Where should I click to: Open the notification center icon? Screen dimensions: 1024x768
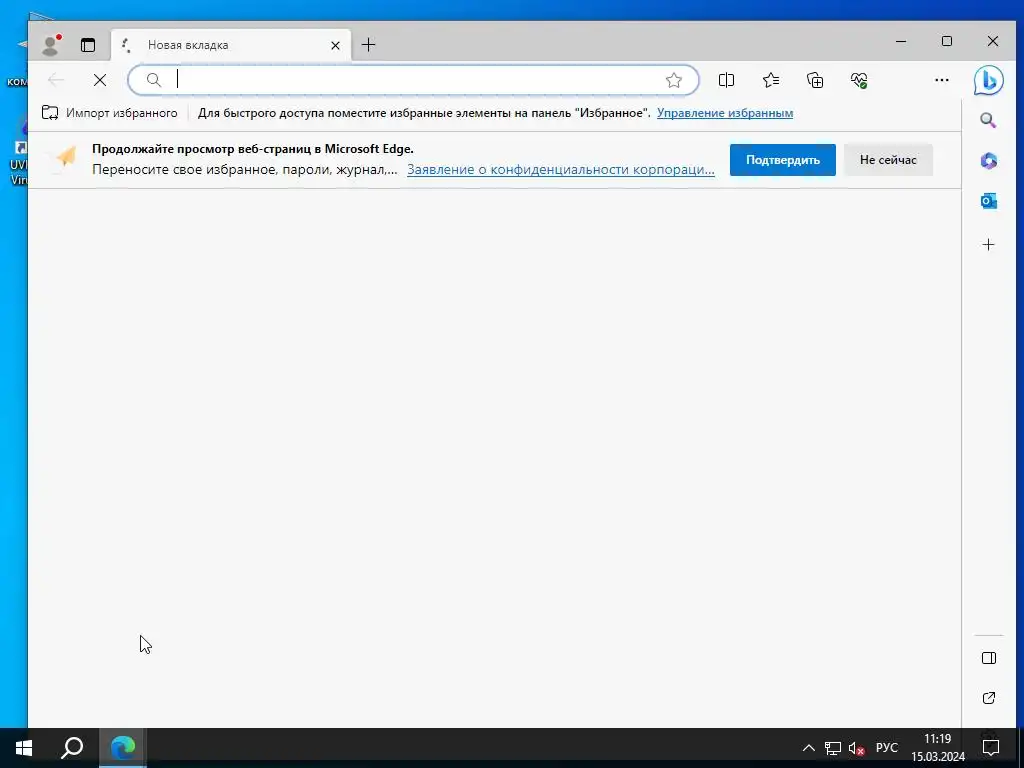991,748
